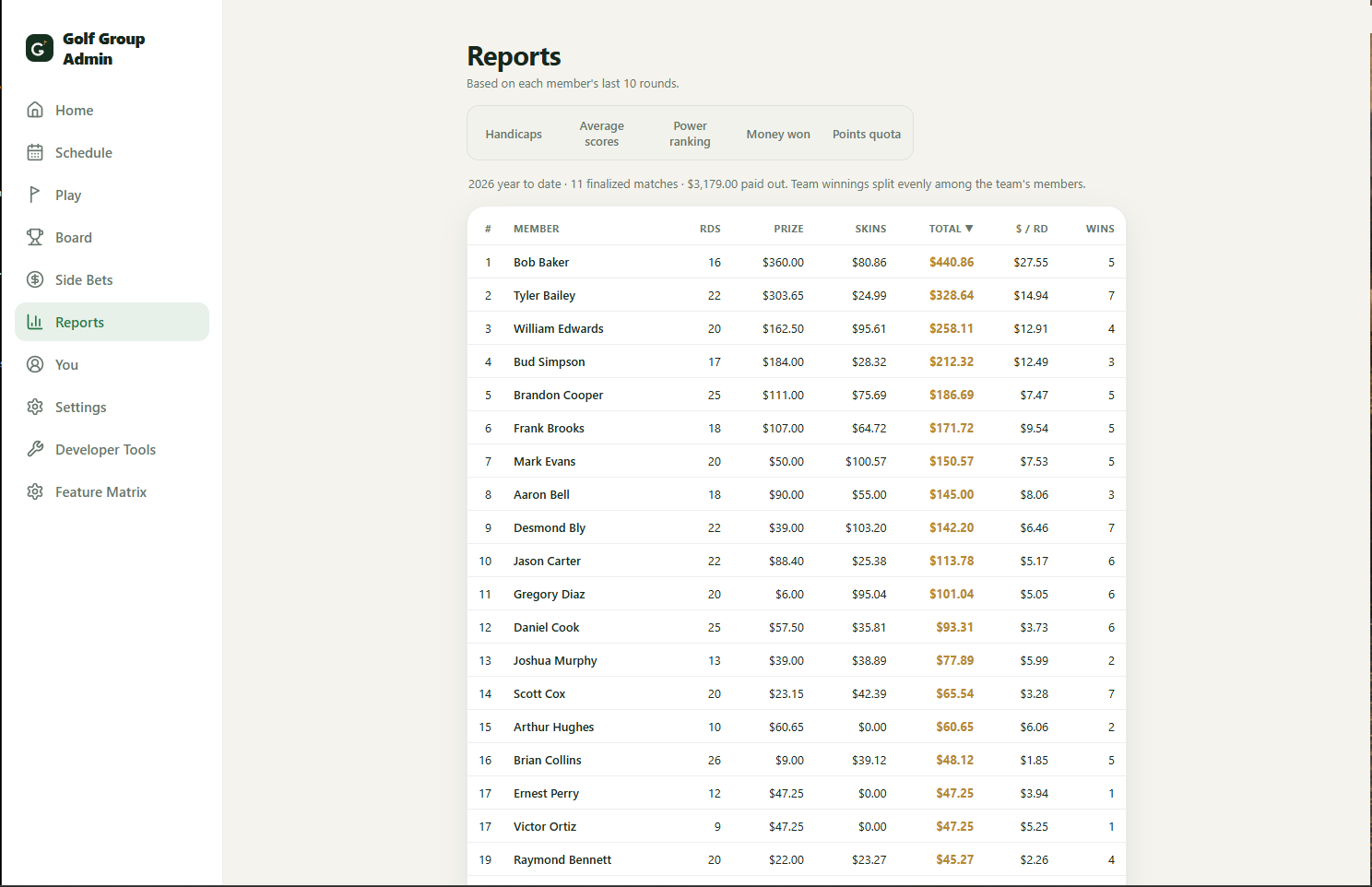Switch to the Average scores tab
The height and width of the screenshot is (887, 1372).
point(601,134)
